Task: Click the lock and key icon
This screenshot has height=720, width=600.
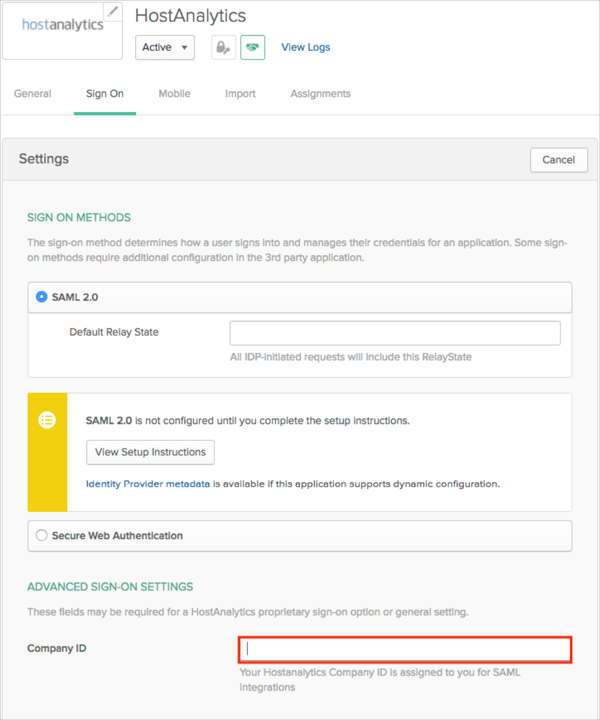Action: pyautogui.click(x=223, y=47)
